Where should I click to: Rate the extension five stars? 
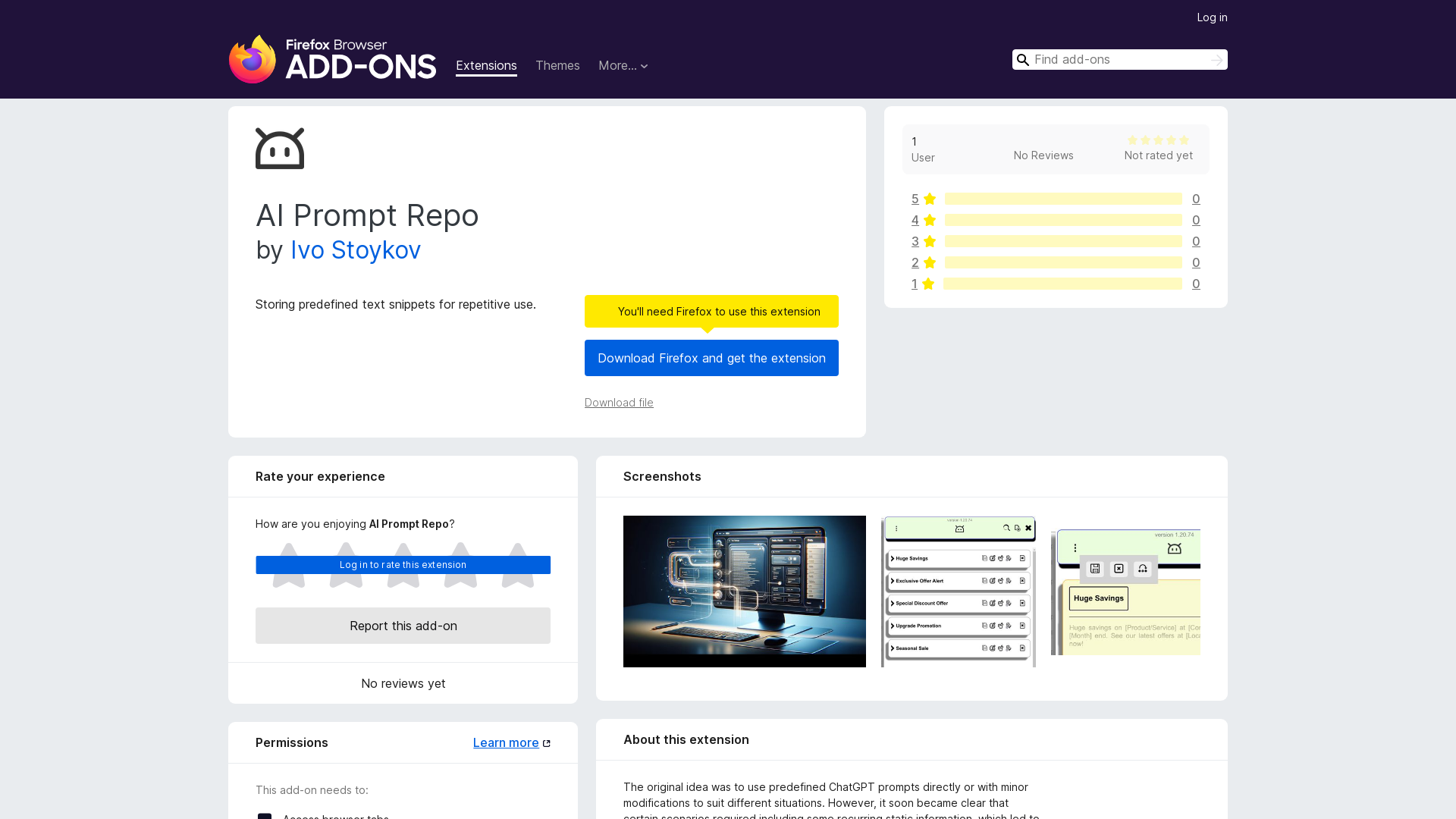[518, 565]
